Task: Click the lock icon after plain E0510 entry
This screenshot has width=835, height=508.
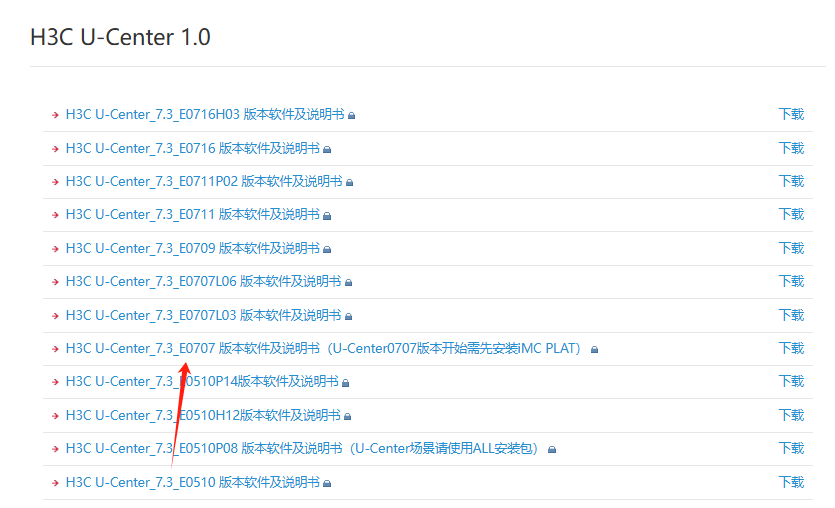Action: [x=327, y=484]
